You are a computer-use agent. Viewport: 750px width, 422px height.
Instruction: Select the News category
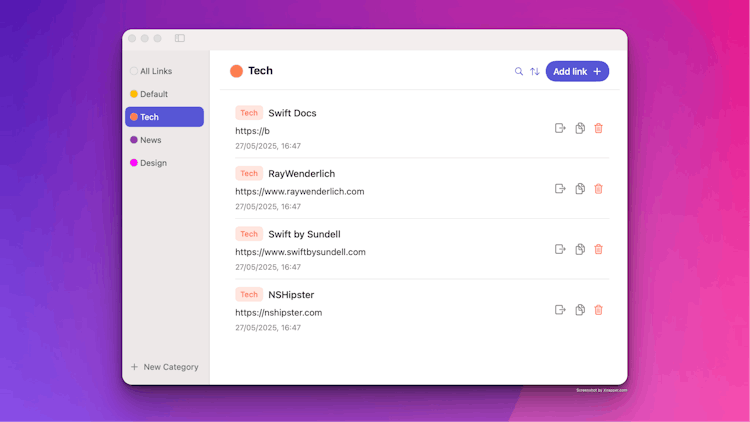tap(165, 140)
